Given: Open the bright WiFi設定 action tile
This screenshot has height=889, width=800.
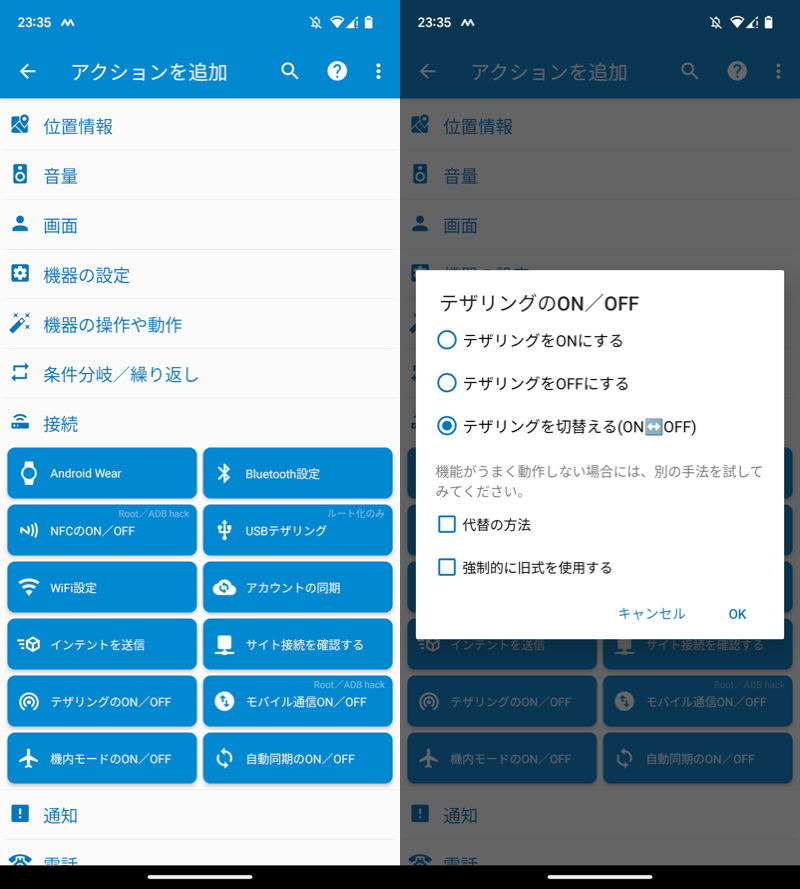Looking at the screenshot, I should [102, 587].
